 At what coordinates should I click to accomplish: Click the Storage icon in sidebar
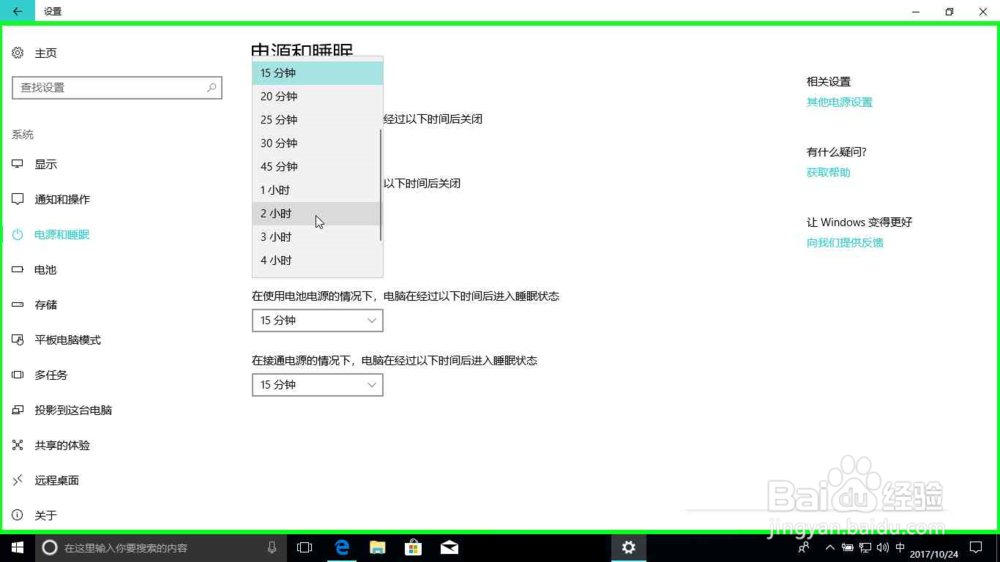(x=18, y=305)
